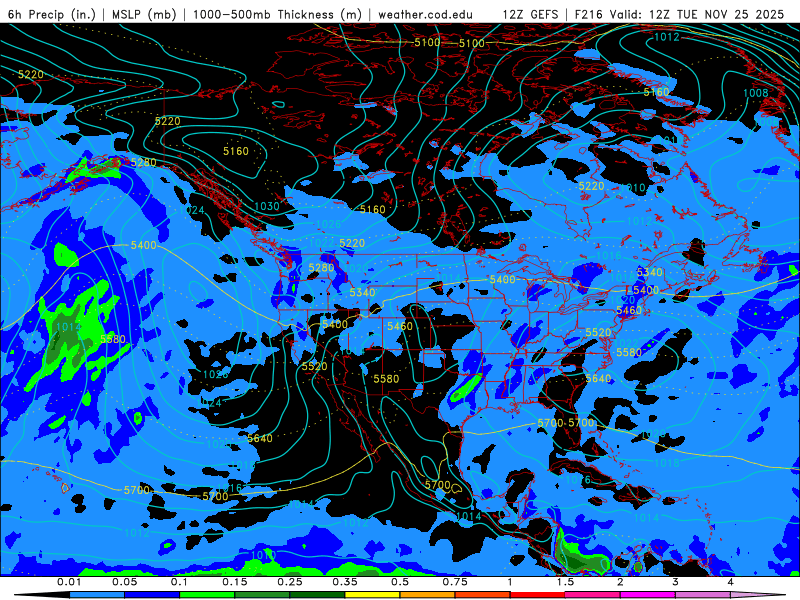The image size is (800, 600).
Task: Click the black arrow at the legend's left end
Action: 42,595
